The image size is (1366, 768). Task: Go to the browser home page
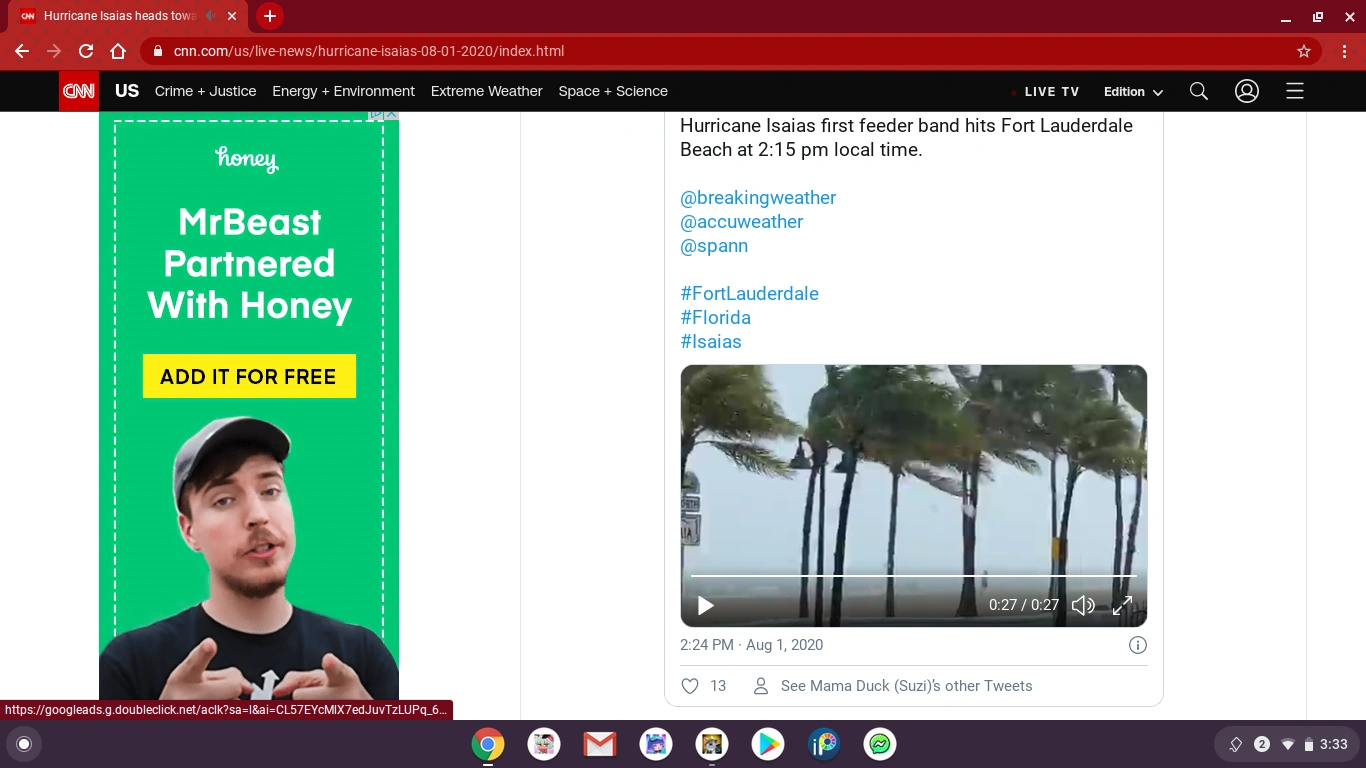tap(118, 51)
